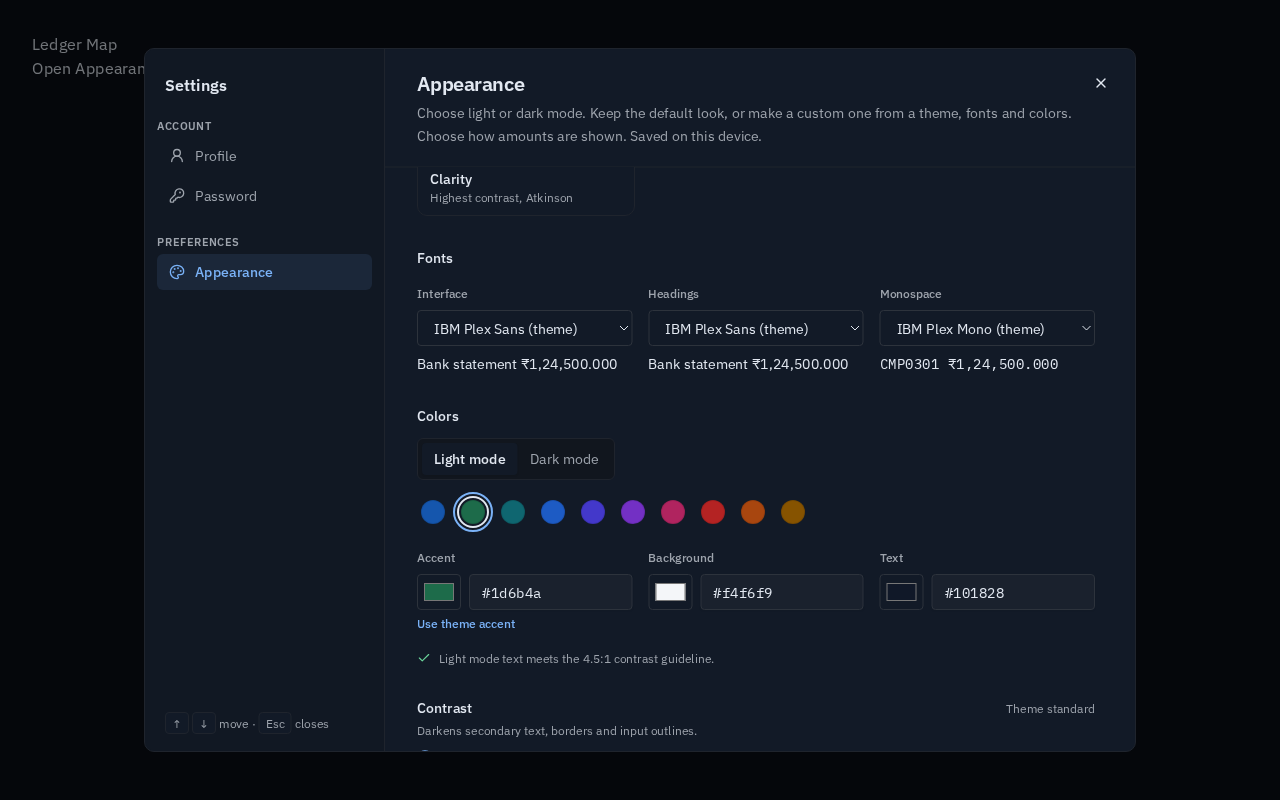Click the monospace sample CMP0301 text
1280x800 pixels.
click(969, 364)
